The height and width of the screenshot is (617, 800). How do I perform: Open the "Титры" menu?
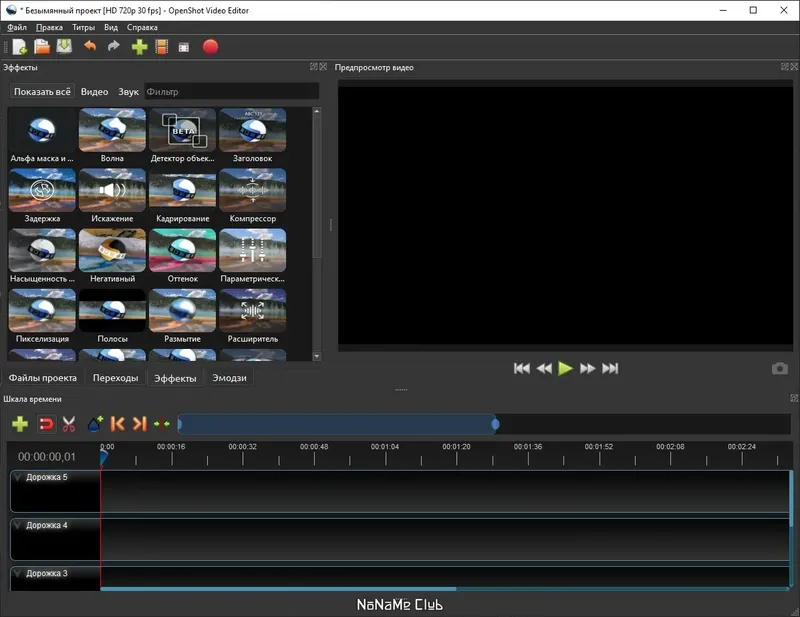pyautogui.click(x=83, y=27)
